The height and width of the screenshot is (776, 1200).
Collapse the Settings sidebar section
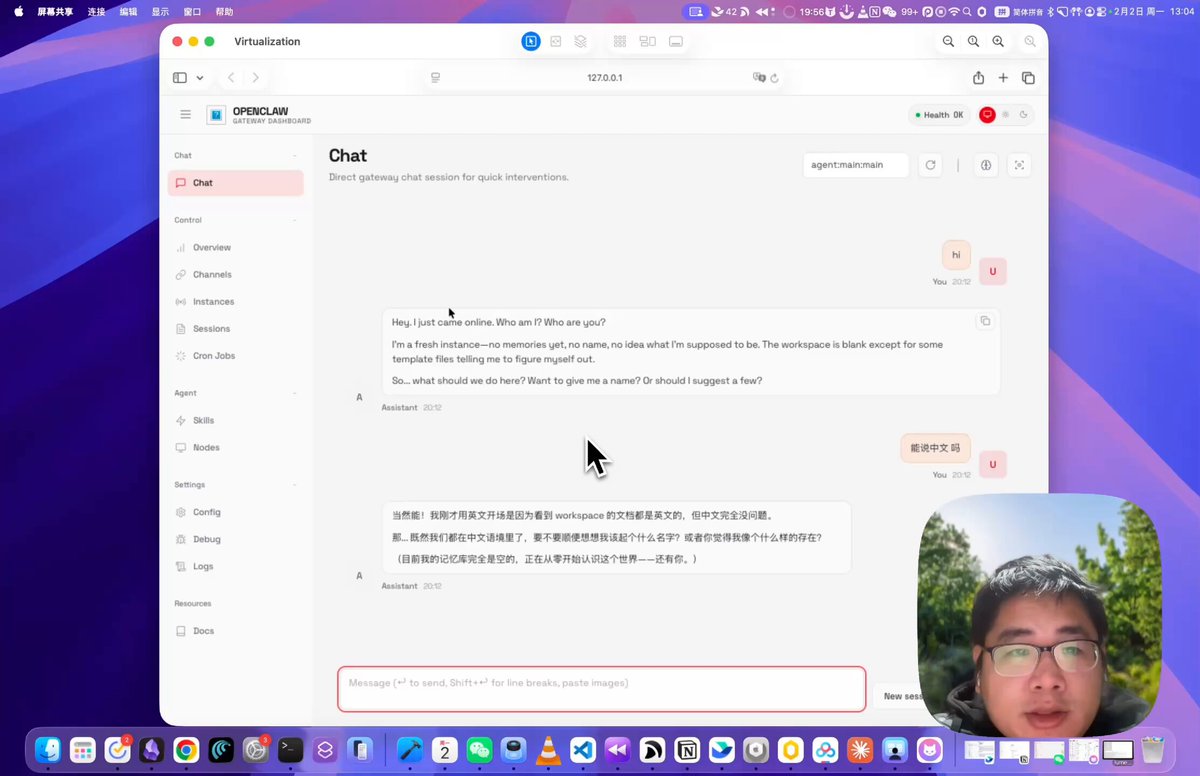click(294, 485)
